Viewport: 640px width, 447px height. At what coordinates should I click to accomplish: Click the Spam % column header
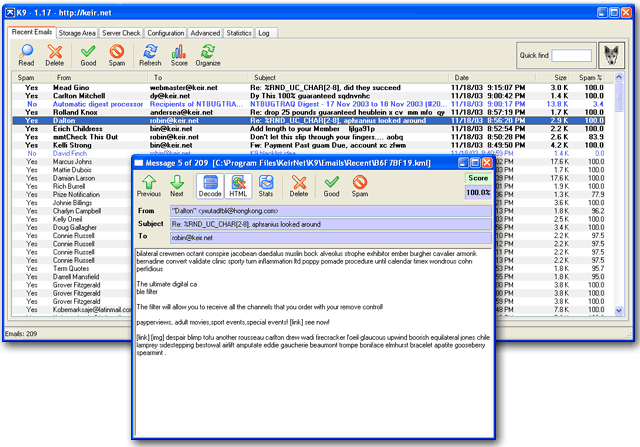tap(590, 77)
